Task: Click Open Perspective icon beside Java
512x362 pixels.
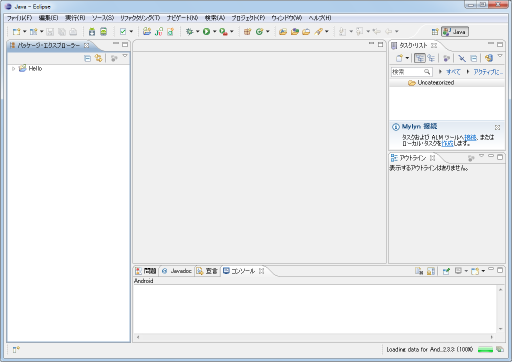Action: (435, 32)
